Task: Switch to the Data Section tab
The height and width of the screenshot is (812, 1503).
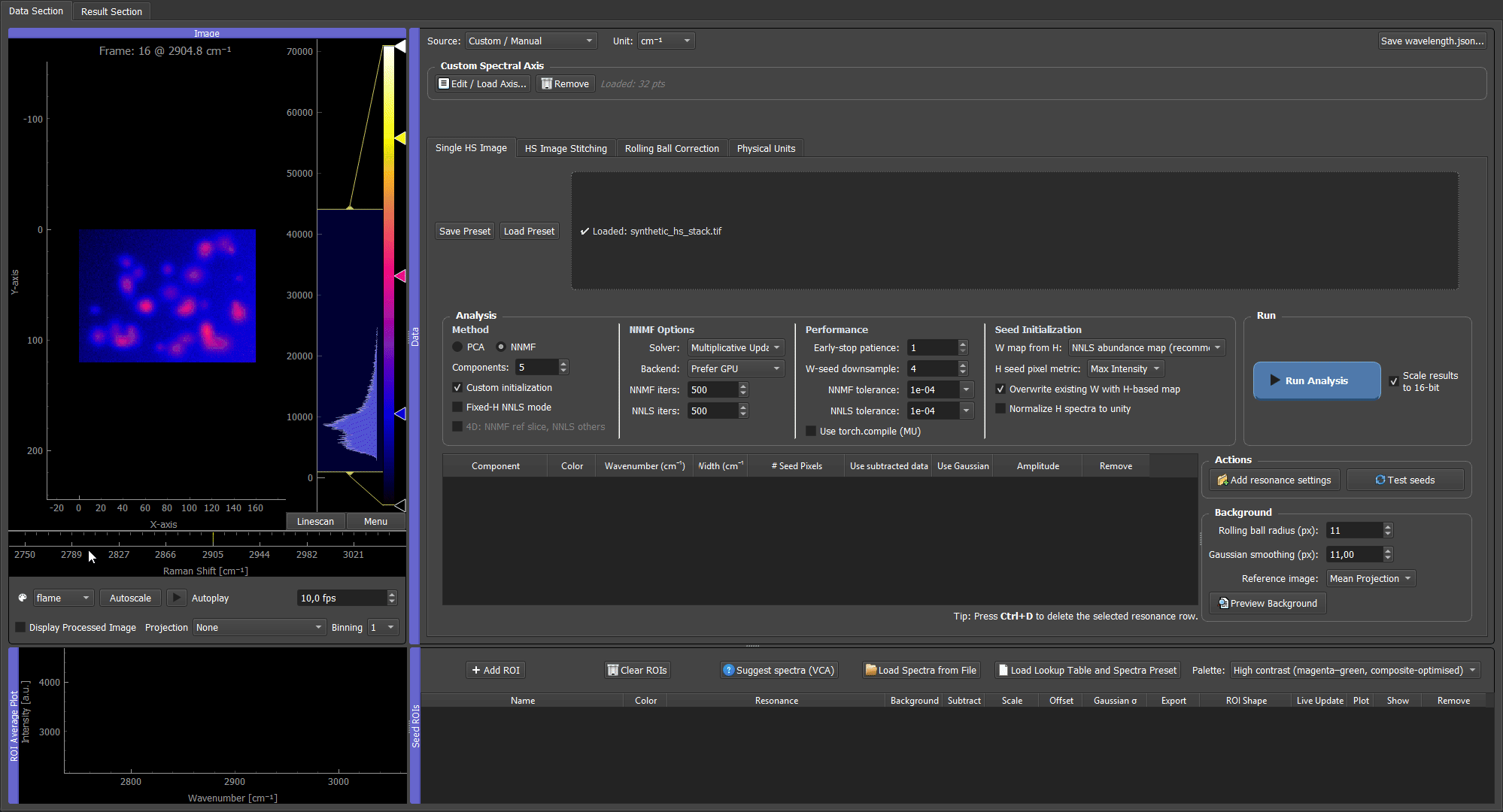Action: 36,11
